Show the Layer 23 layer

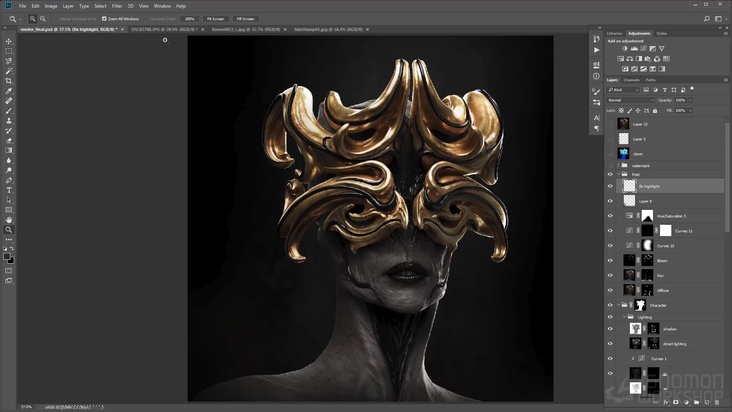coord(610,124)
